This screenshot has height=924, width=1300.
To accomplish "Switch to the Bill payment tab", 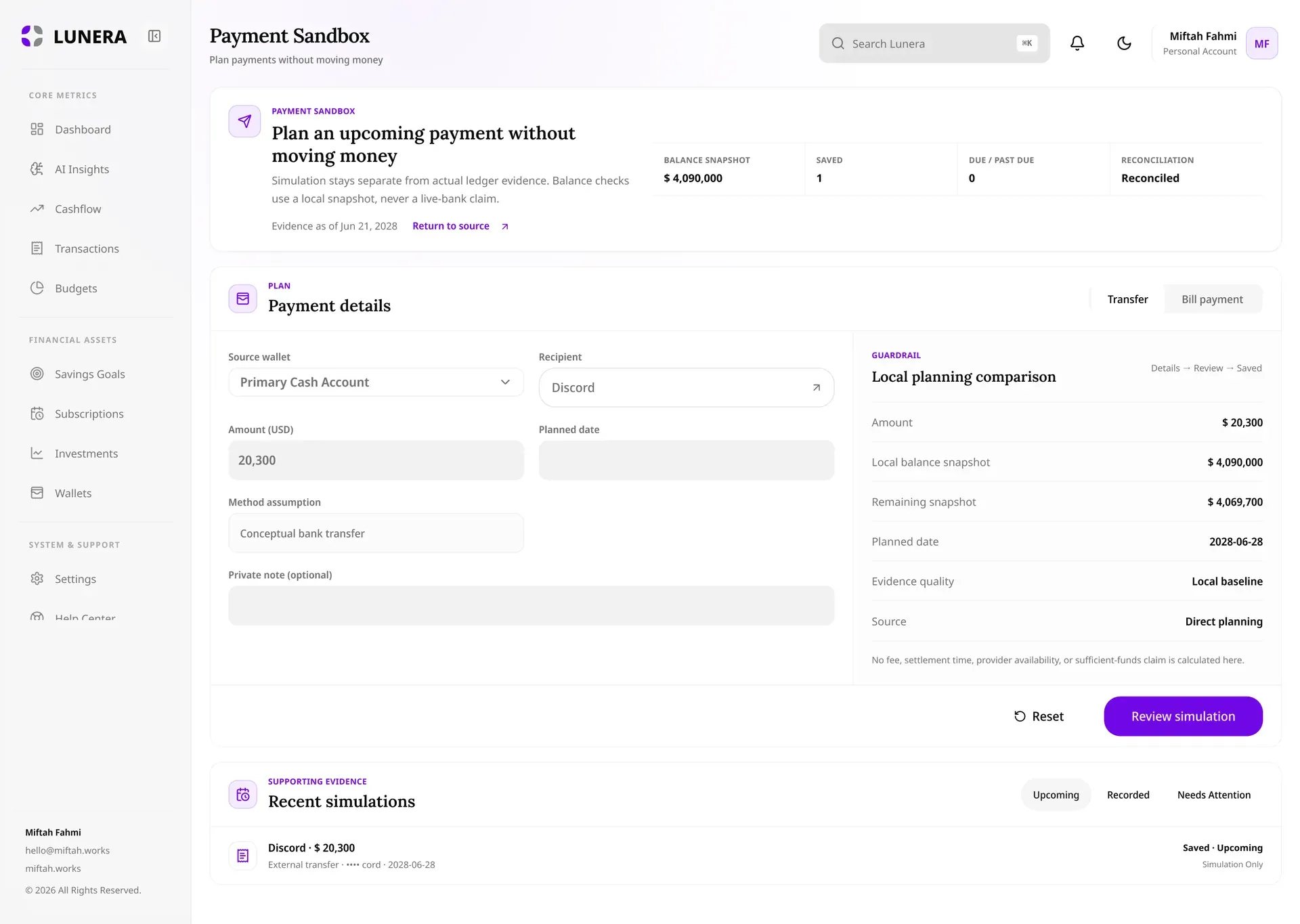I will pos(1212,299).
